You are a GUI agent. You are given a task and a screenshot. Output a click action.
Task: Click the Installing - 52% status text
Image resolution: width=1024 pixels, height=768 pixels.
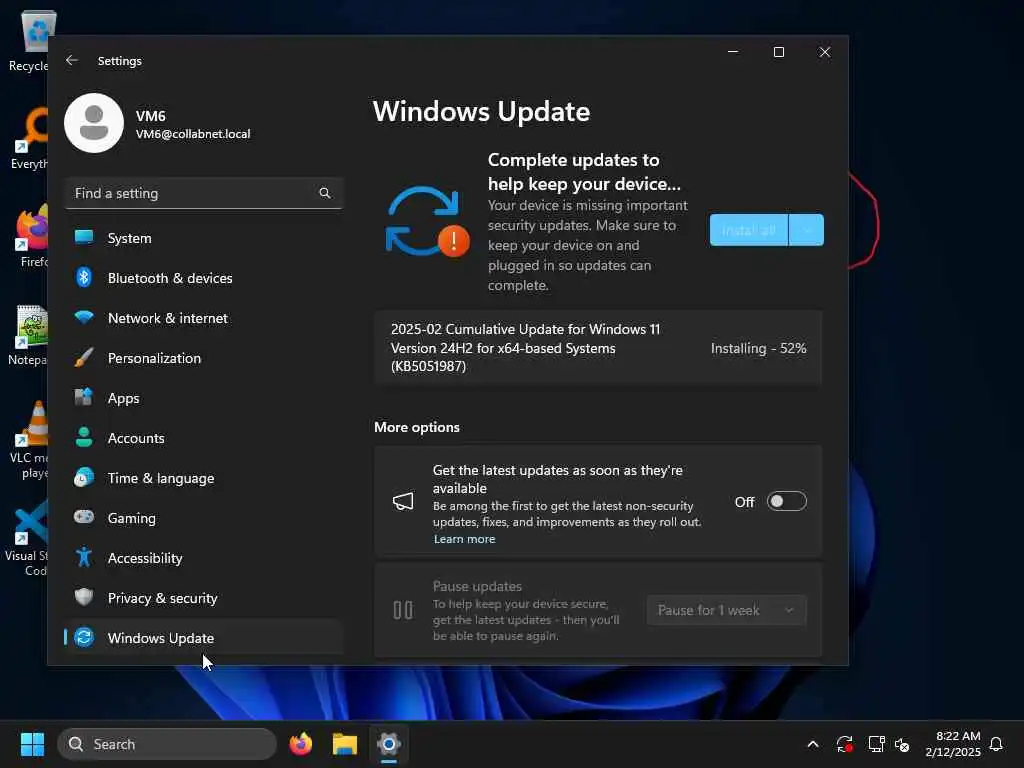click(758, 348)
